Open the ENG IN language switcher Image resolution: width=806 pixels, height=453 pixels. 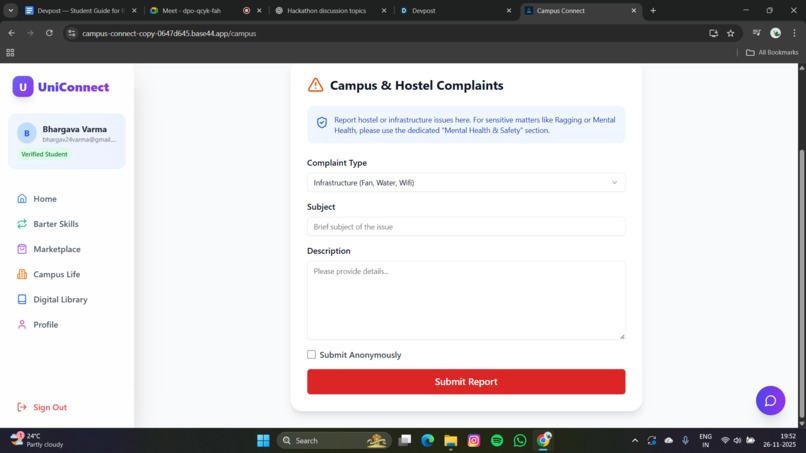705,441
